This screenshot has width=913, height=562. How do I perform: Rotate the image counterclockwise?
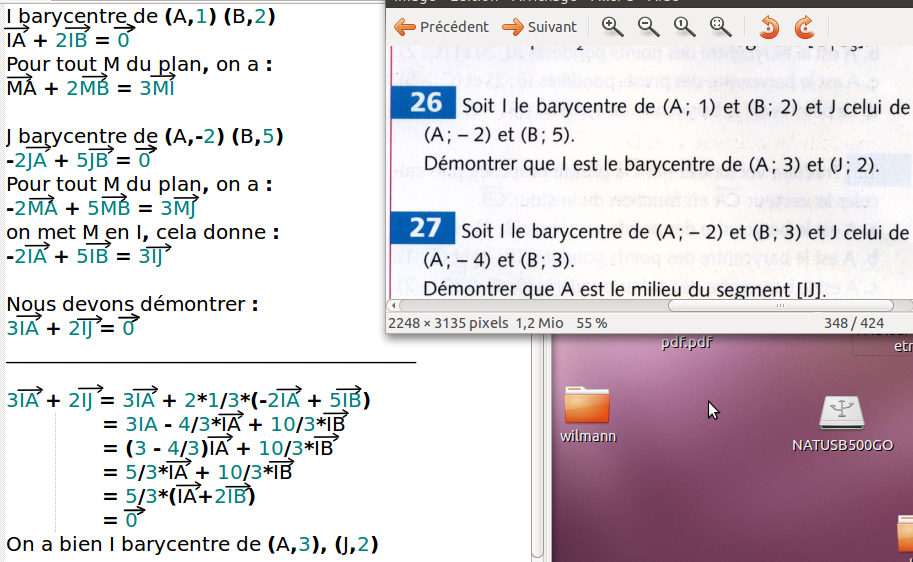click(768, 27)
